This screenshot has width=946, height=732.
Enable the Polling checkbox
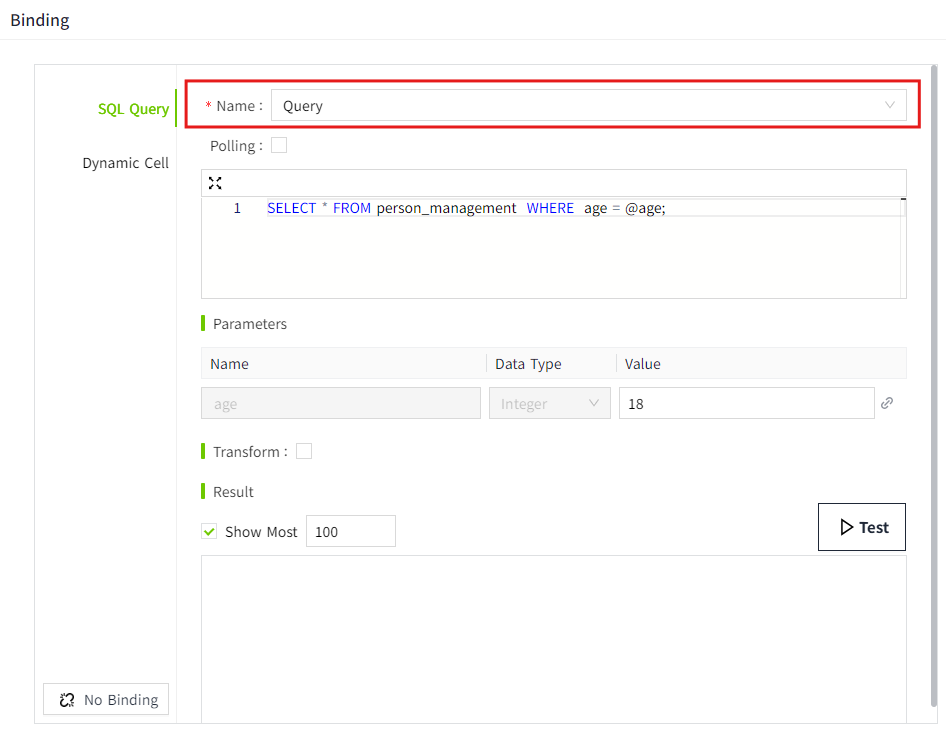[x=279, y=146]
